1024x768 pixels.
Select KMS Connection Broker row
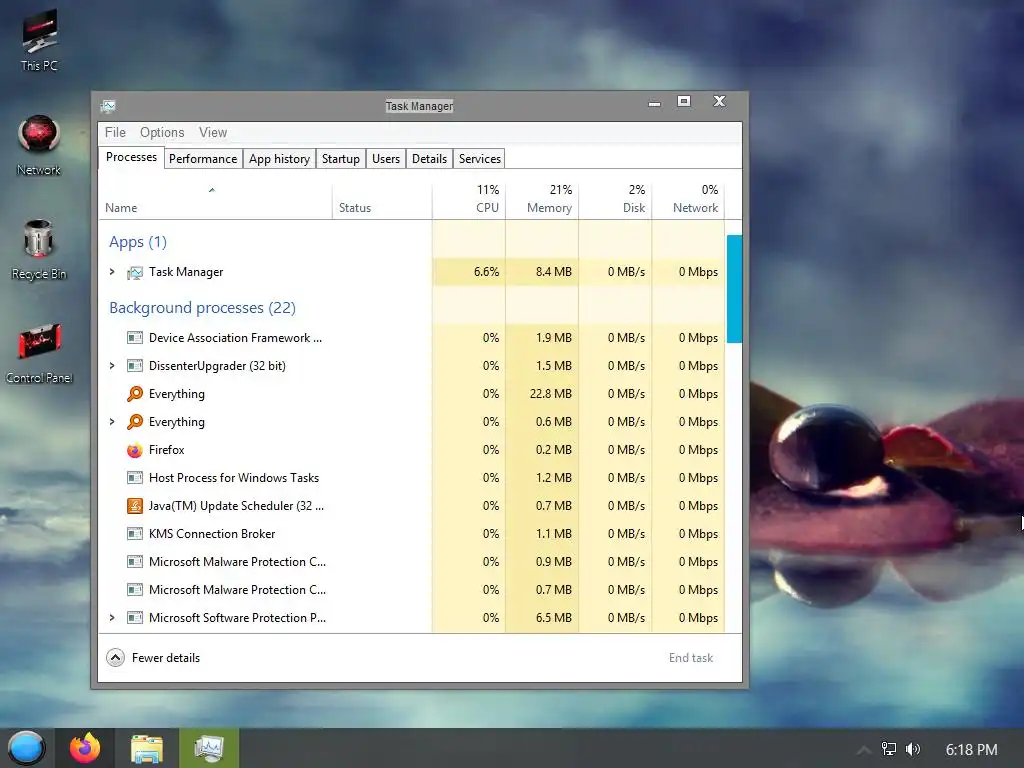click(x=411, y=534)
